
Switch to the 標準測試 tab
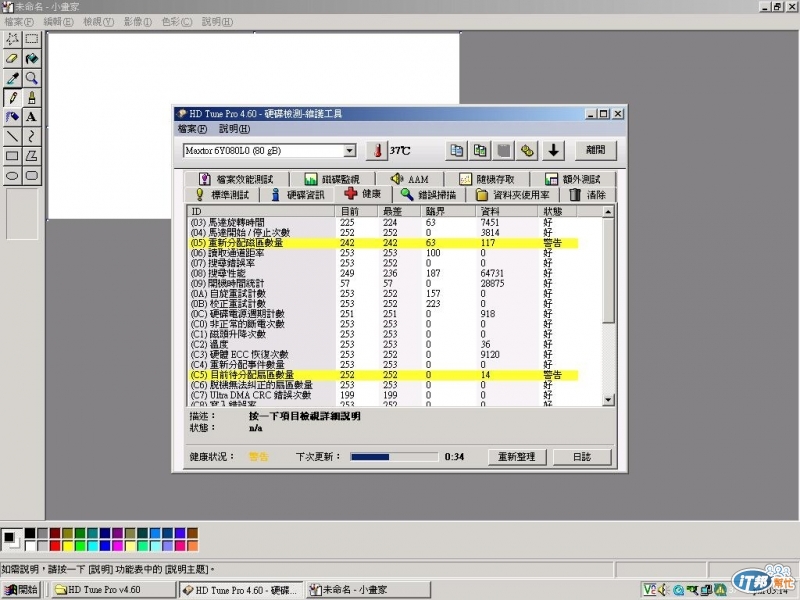pos(222,194)
